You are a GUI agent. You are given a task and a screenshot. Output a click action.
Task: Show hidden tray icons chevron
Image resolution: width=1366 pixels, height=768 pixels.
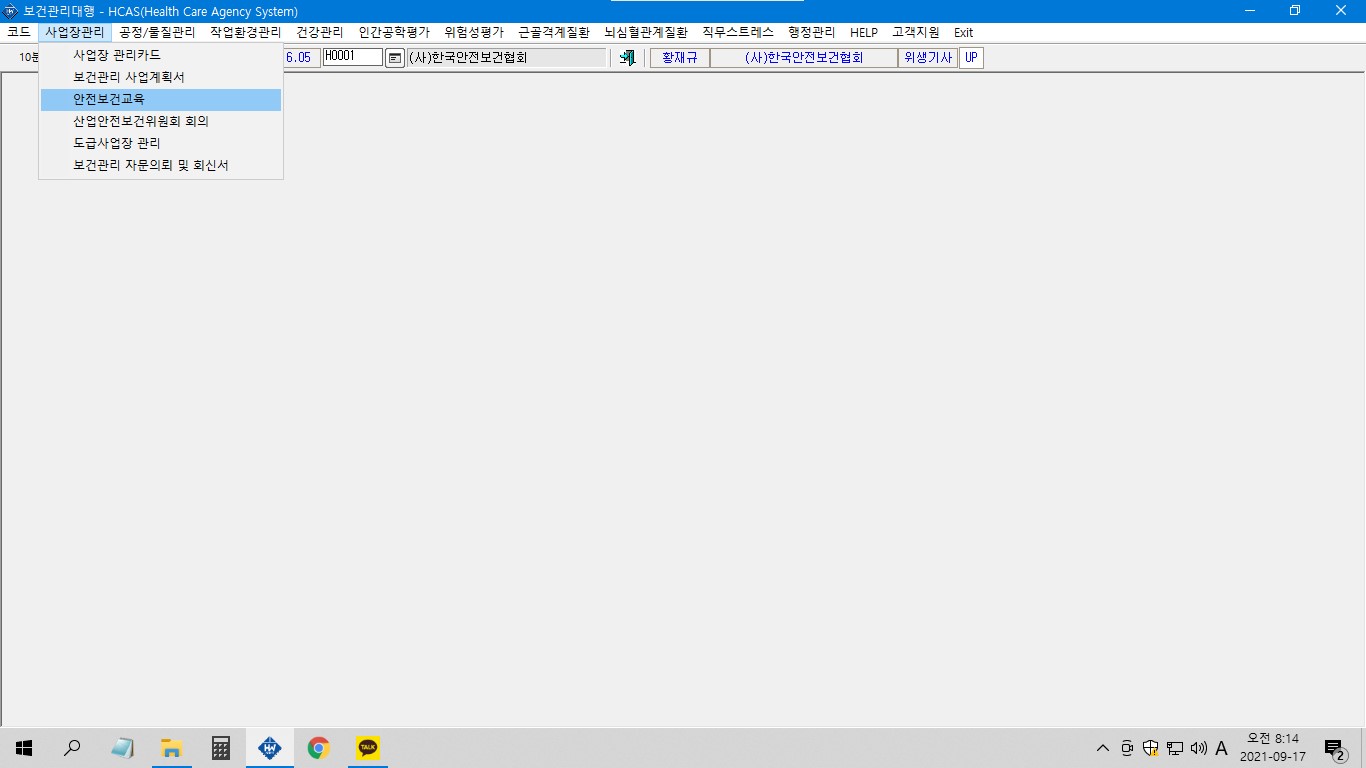[x=1103, y=748]
